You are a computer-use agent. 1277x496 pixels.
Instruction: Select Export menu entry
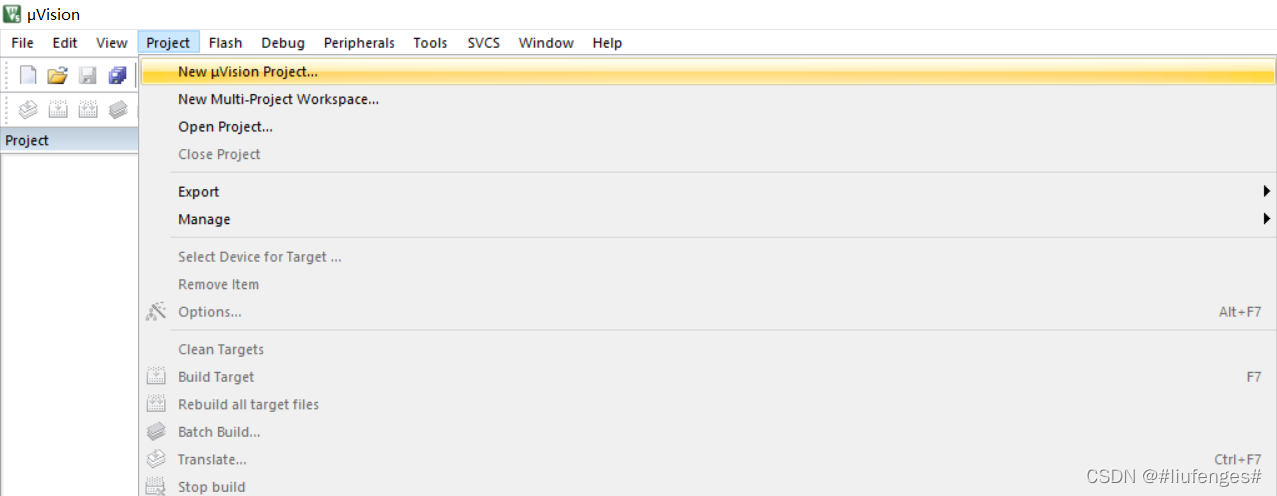tap(708, 192)
